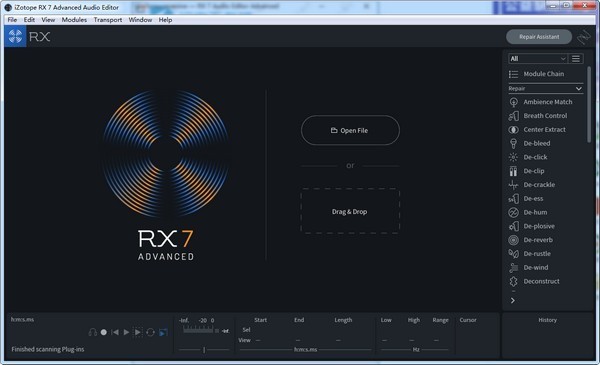This screenshot has width=600, height=365.
Task: Open the De-clip module
Action: point(526,171)
